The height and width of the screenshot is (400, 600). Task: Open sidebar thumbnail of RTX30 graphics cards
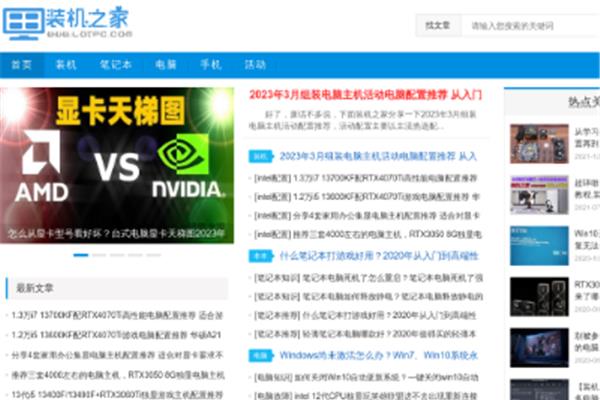[539, 297]
